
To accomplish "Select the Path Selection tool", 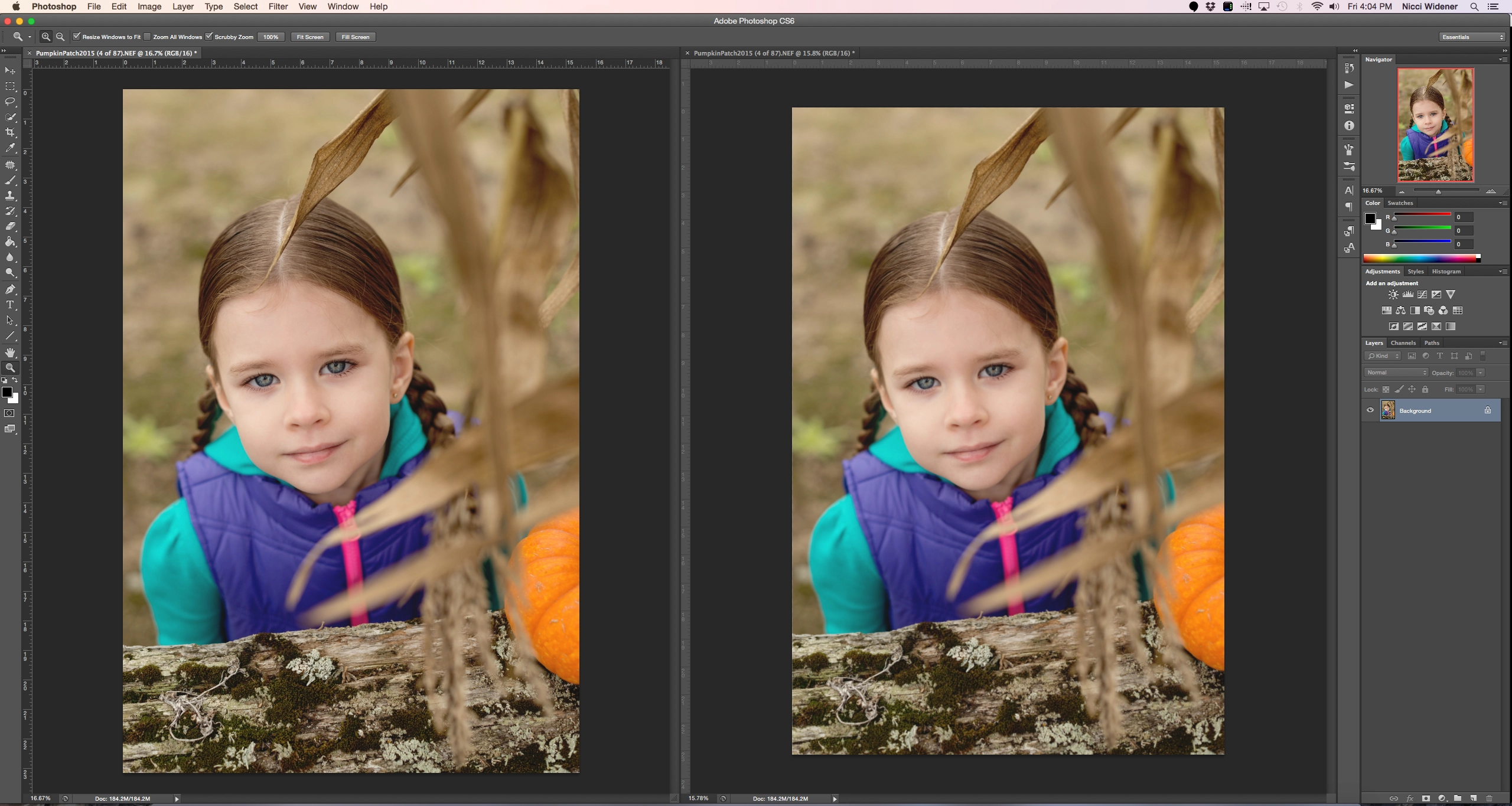I will point(10,320).
